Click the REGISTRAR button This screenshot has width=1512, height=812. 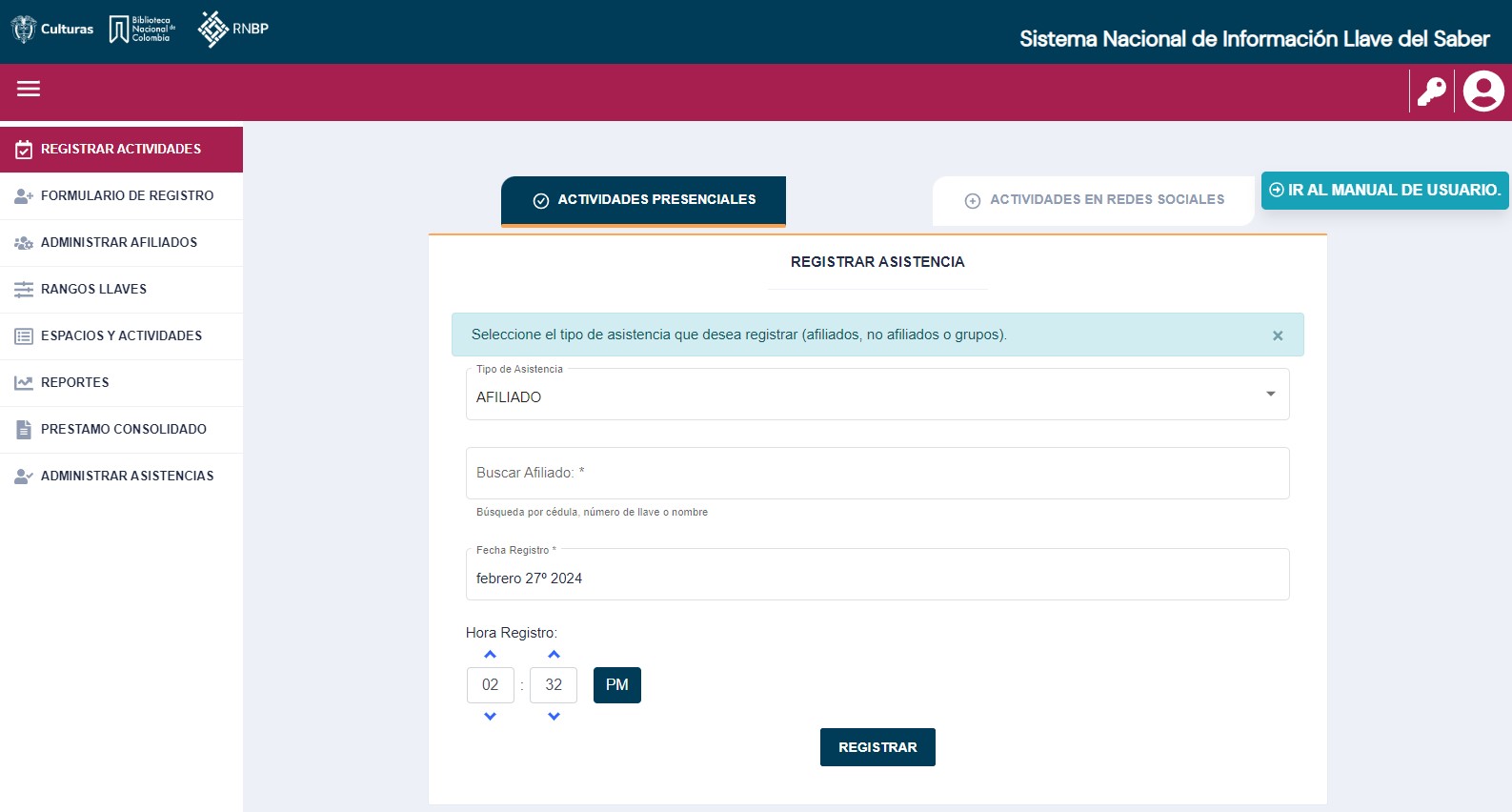click(877, 747)
